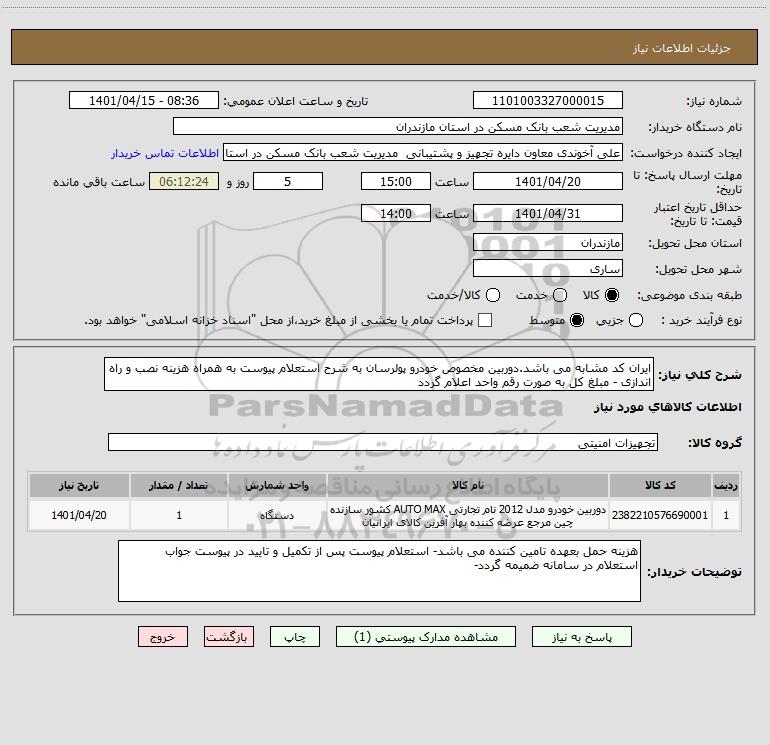Click the buyer organization name field

(398, 127)
